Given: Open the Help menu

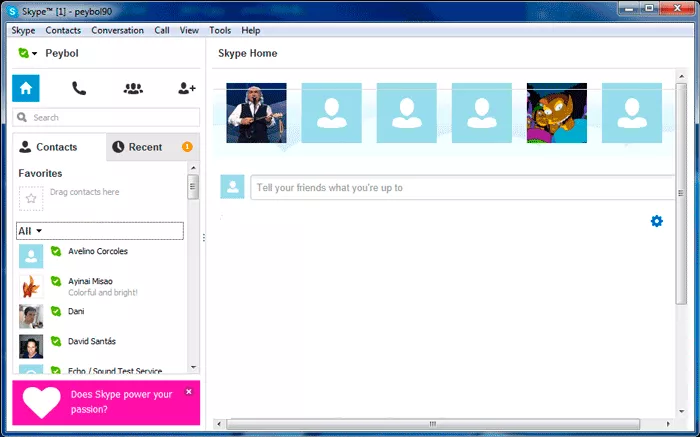Looking at the screenshot, I should point(250,30).
